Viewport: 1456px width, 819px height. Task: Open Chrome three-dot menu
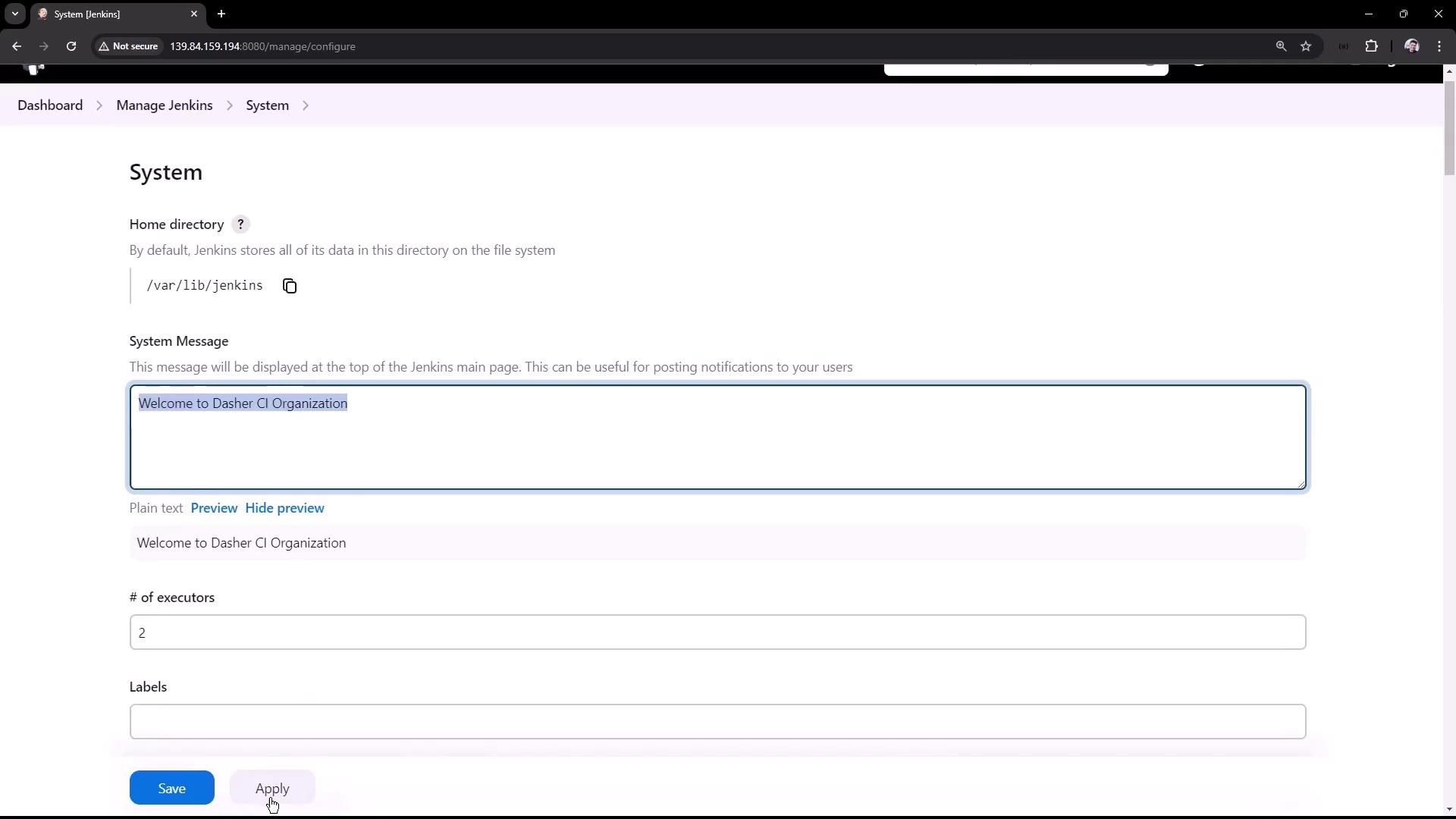point(1439,46)
